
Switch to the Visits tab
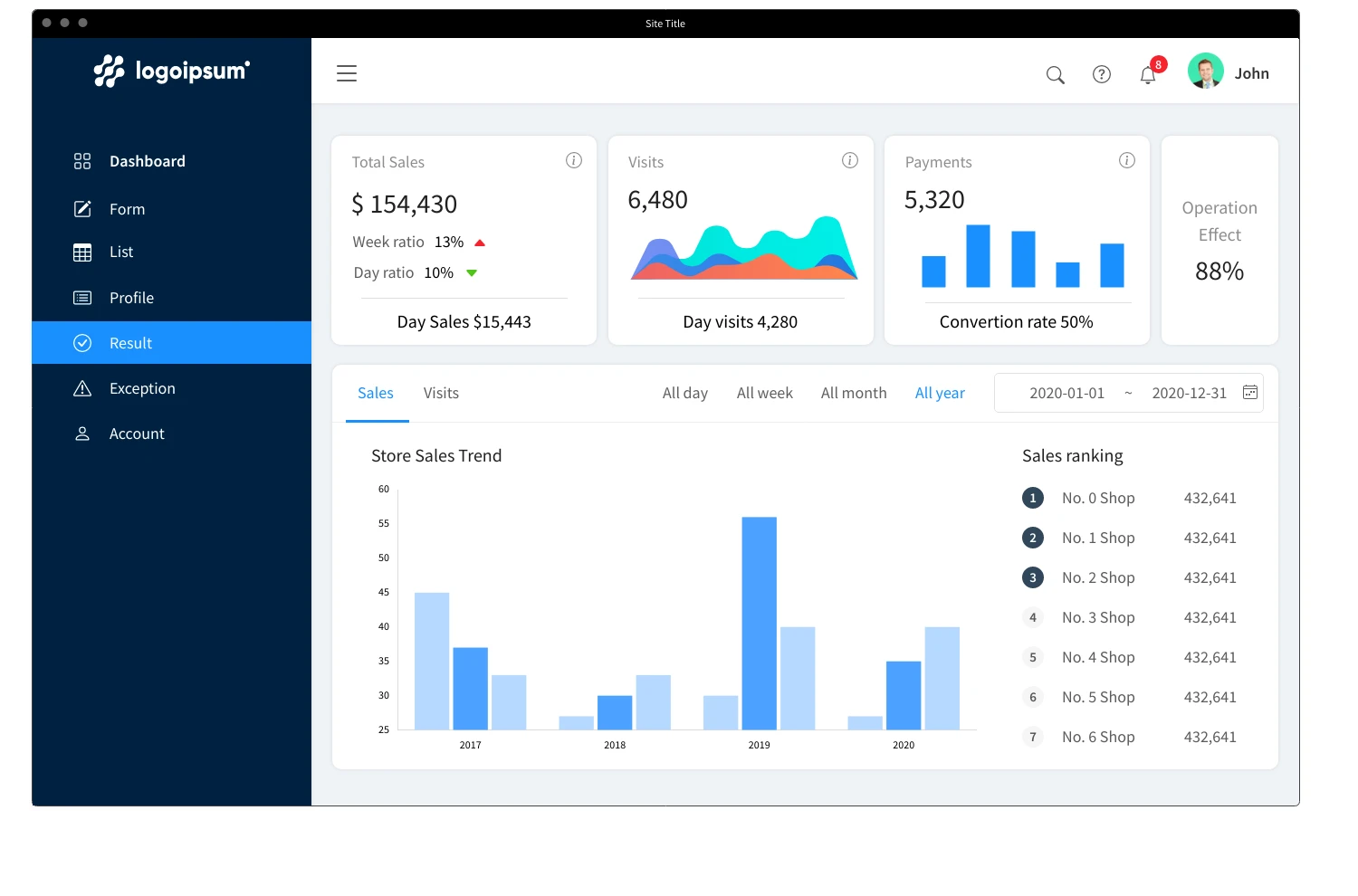pos(441,393)
